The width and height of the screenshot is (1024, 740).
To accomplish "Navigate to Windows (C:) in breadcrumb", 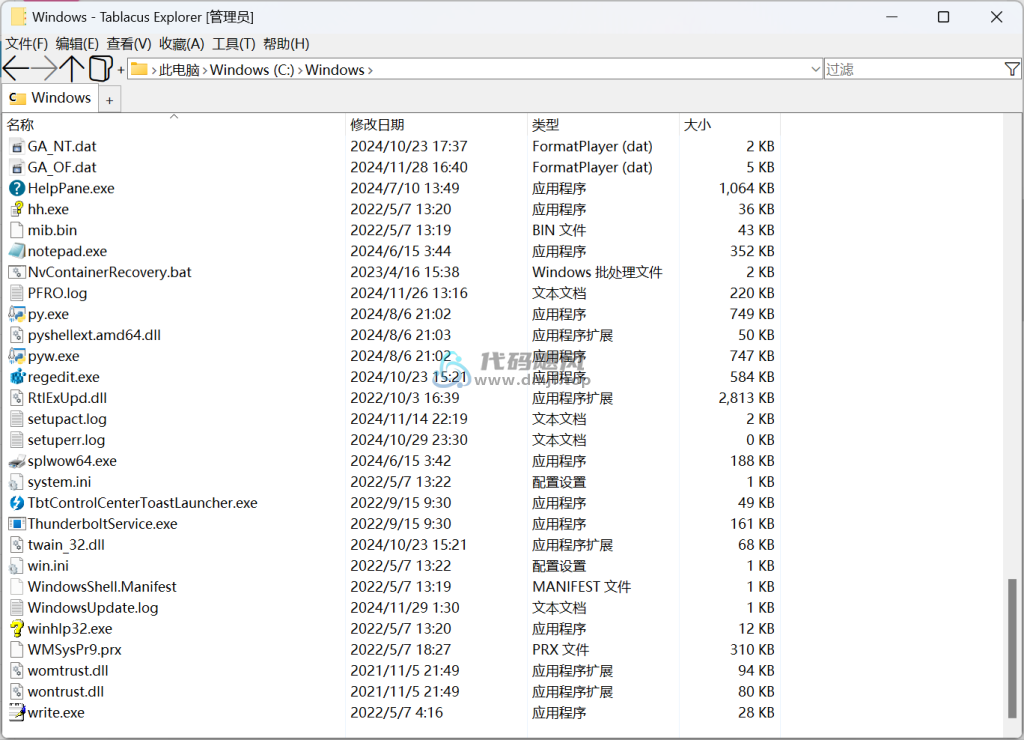I will point(252,70).
